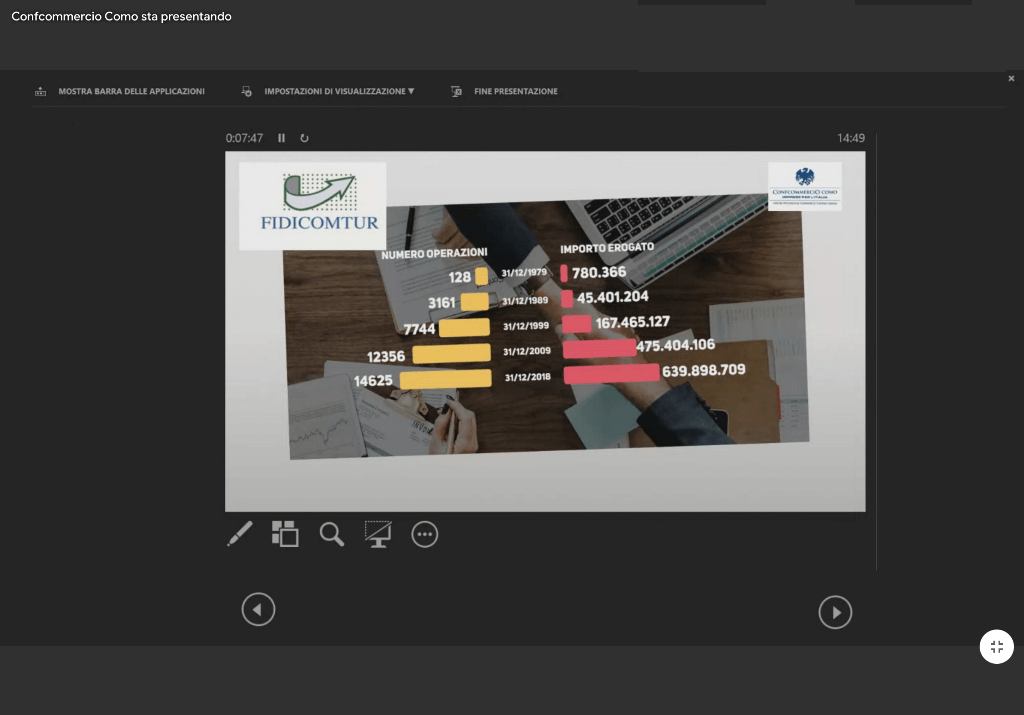Advance to the next slide arrow
The height and width of the screenshot is (715, 1024).
835,612
